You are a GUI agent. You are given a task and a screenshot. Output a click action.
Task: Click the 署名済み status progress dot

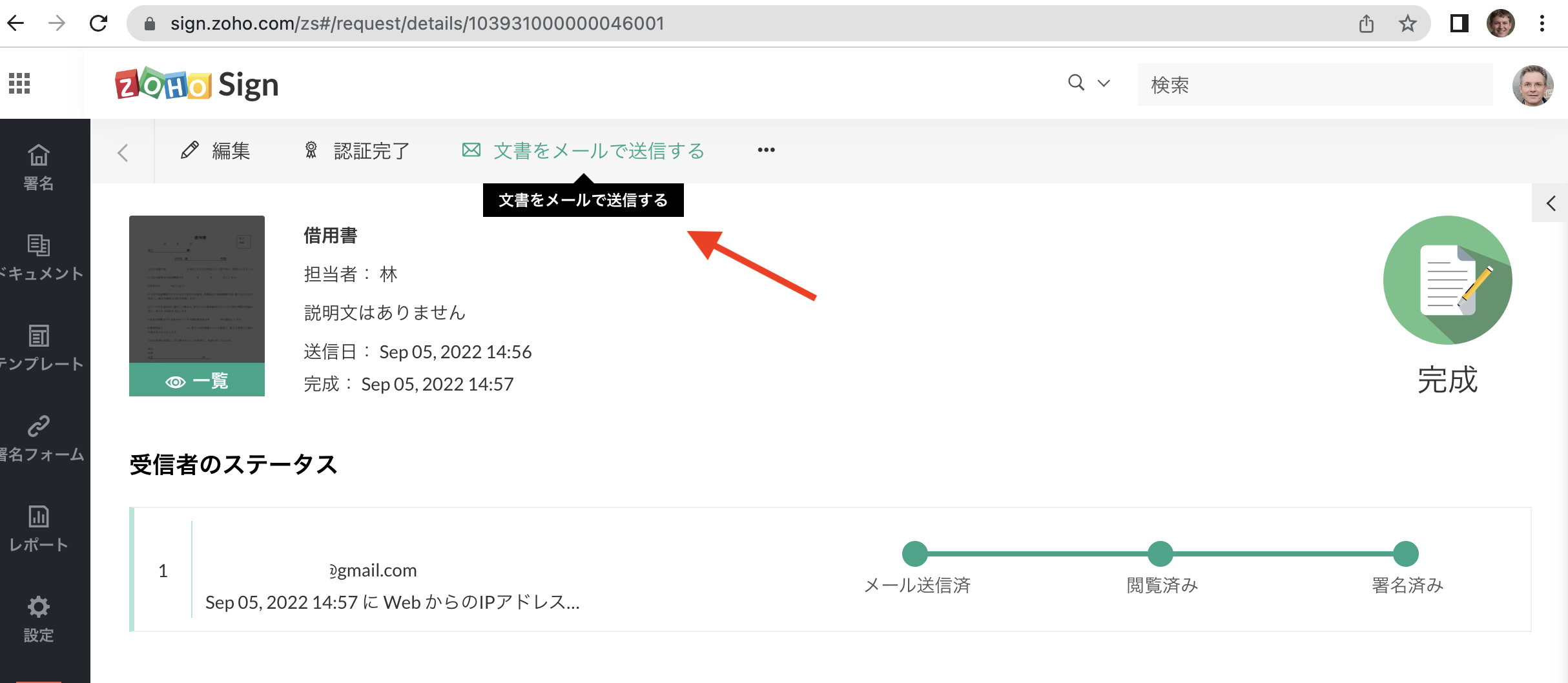tap(1405, 554)
